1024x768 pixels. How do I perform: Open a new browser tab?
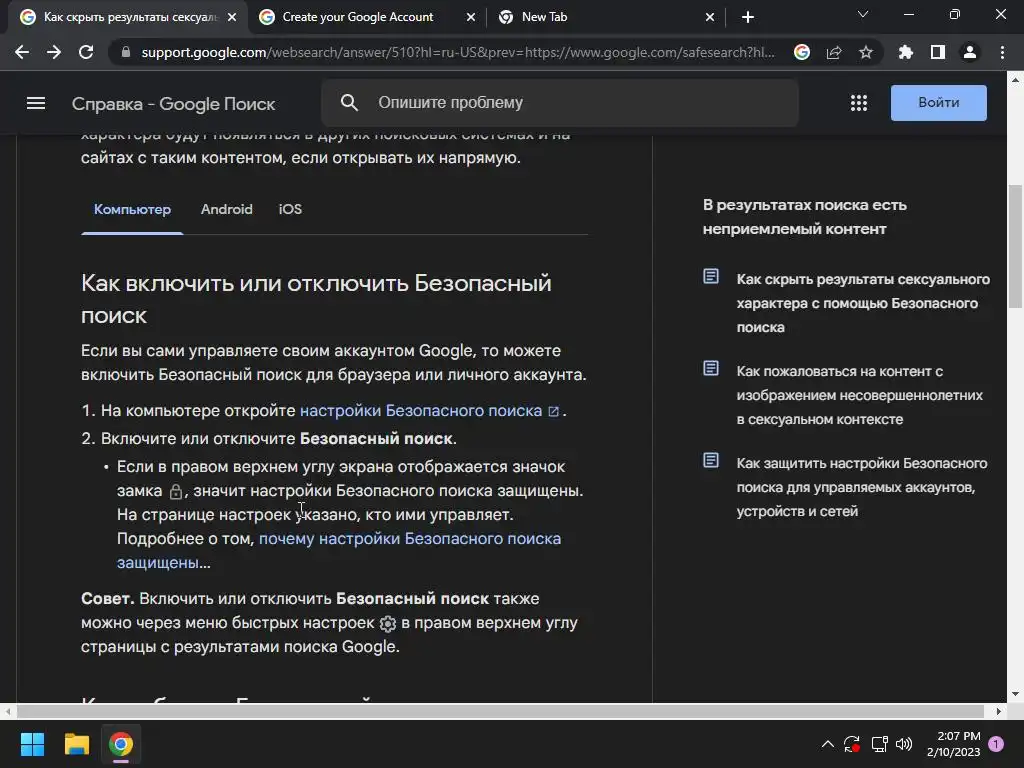[748, 17]
